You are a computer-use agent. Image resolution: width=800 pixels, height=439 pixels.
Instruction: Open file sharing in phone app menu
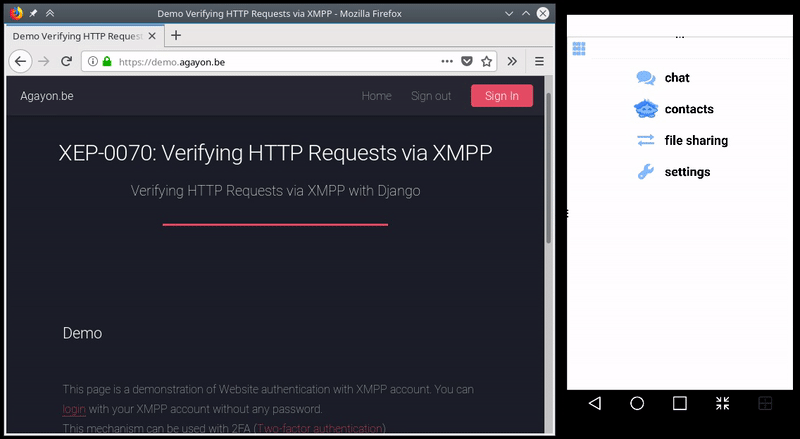coord(696,140)
